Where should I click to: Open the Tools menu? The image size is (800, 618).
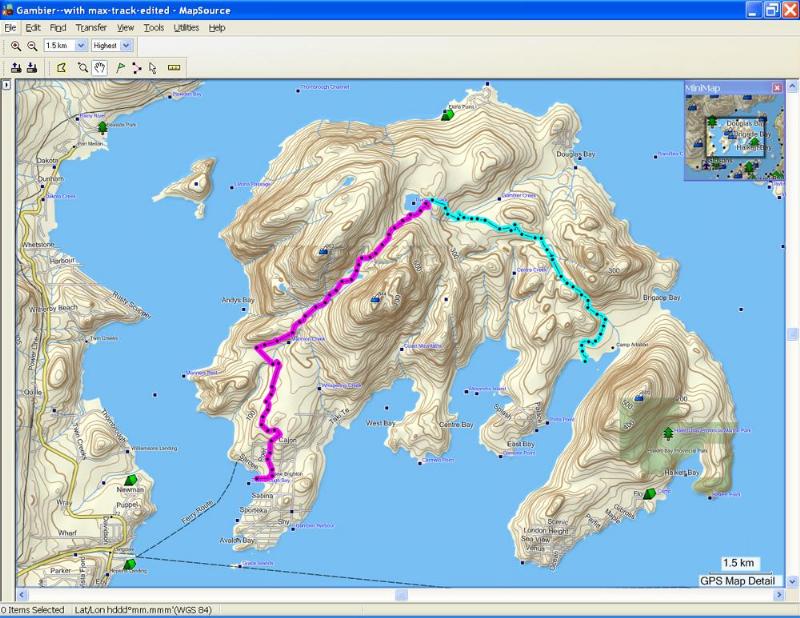[x=154, y=28]
